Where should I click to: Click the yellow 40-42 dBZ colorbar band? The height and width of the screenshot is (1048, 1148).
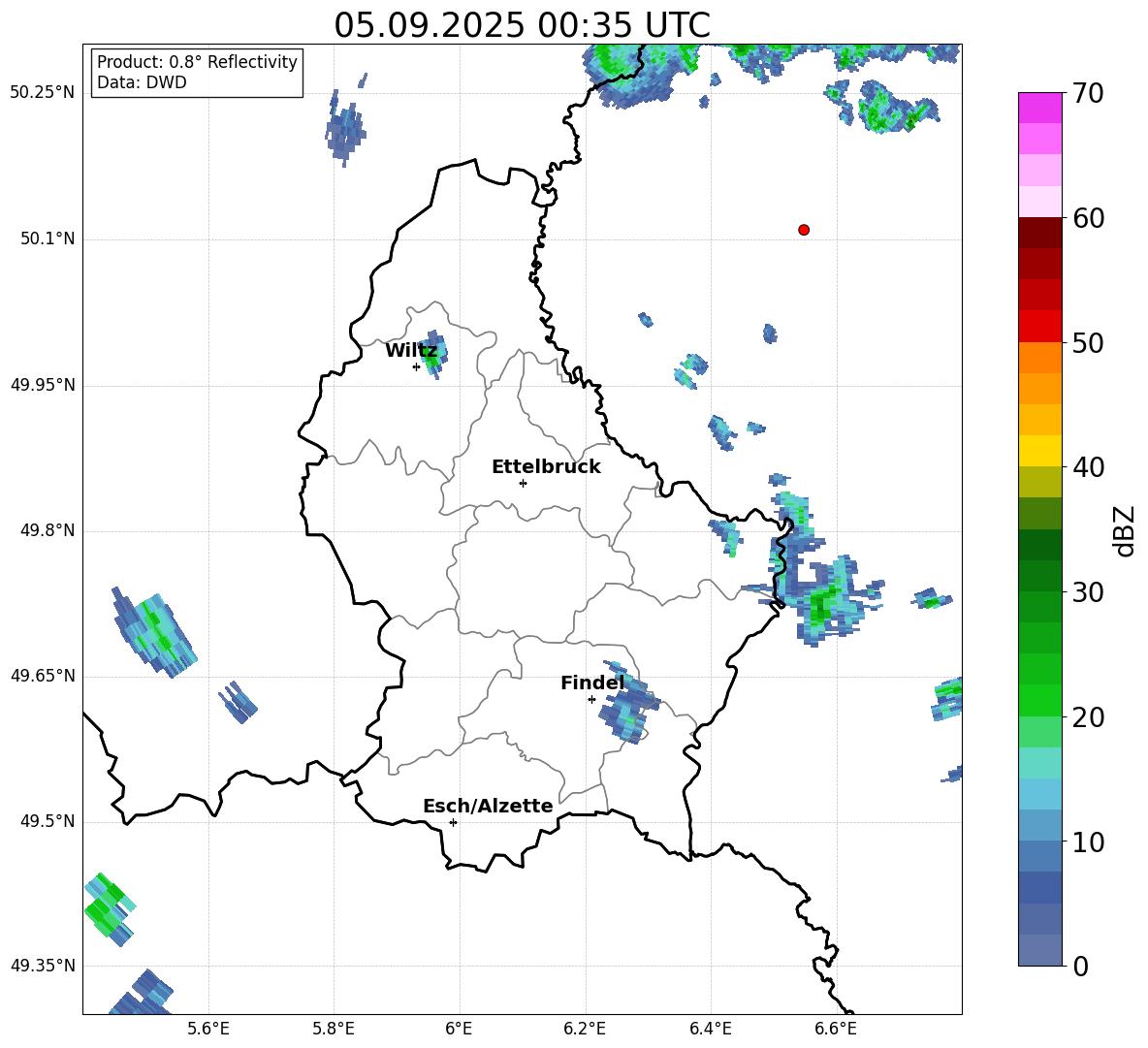tap(1039, 451)
